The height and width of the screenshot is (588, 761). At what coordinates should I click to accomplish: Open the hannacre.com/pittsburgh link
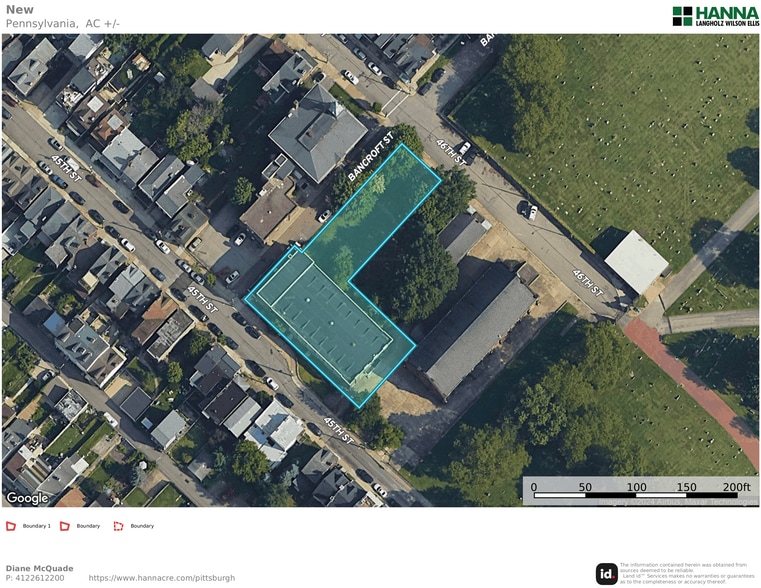click(162, 578)
